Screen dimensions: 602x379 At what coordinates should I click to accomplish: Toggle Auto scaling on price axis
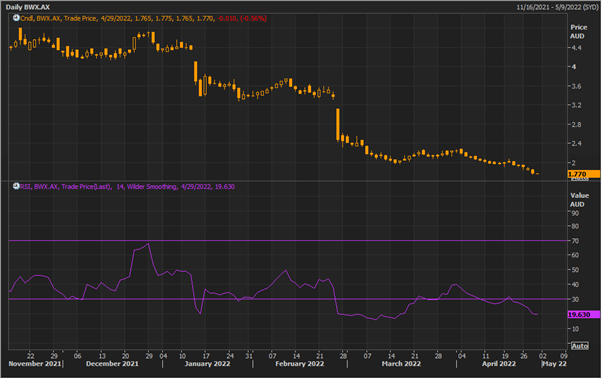coord(579,179)
